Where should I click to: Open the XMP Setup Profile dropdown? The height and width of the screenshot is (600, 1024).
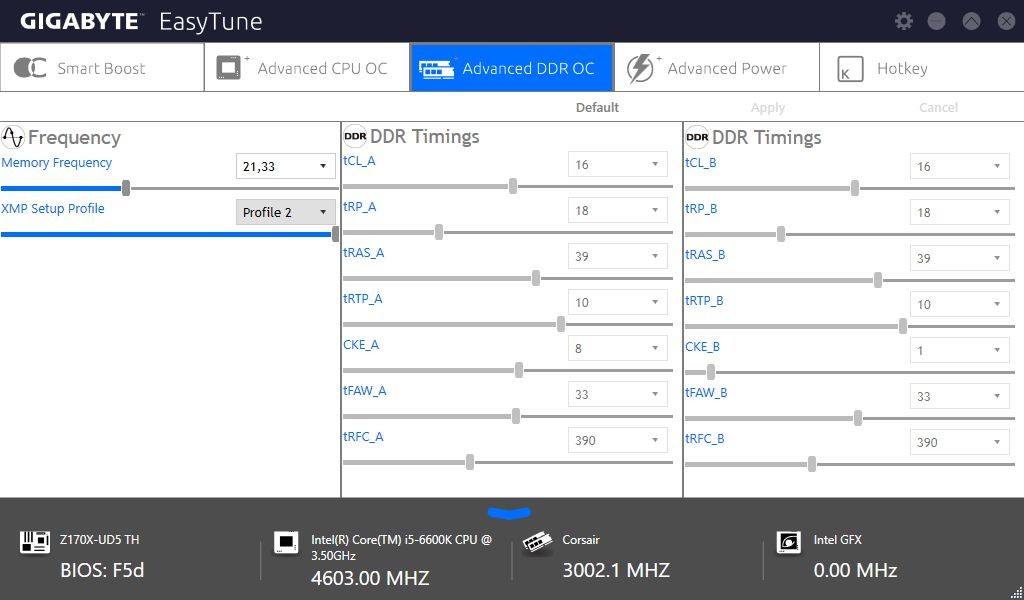[x=285, y=212]
